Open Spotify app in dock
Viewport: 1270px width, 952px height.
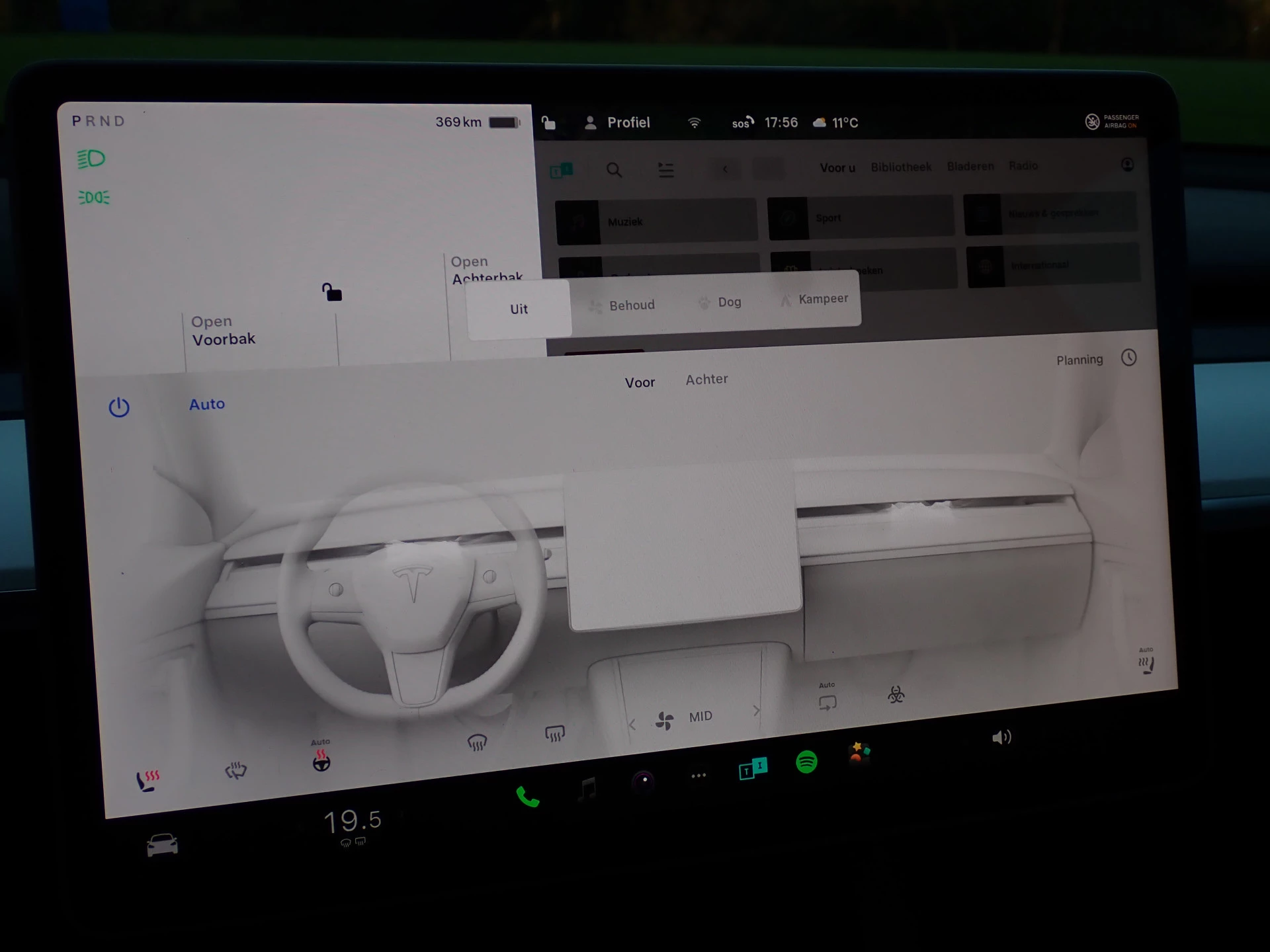[x=806, y=762]
